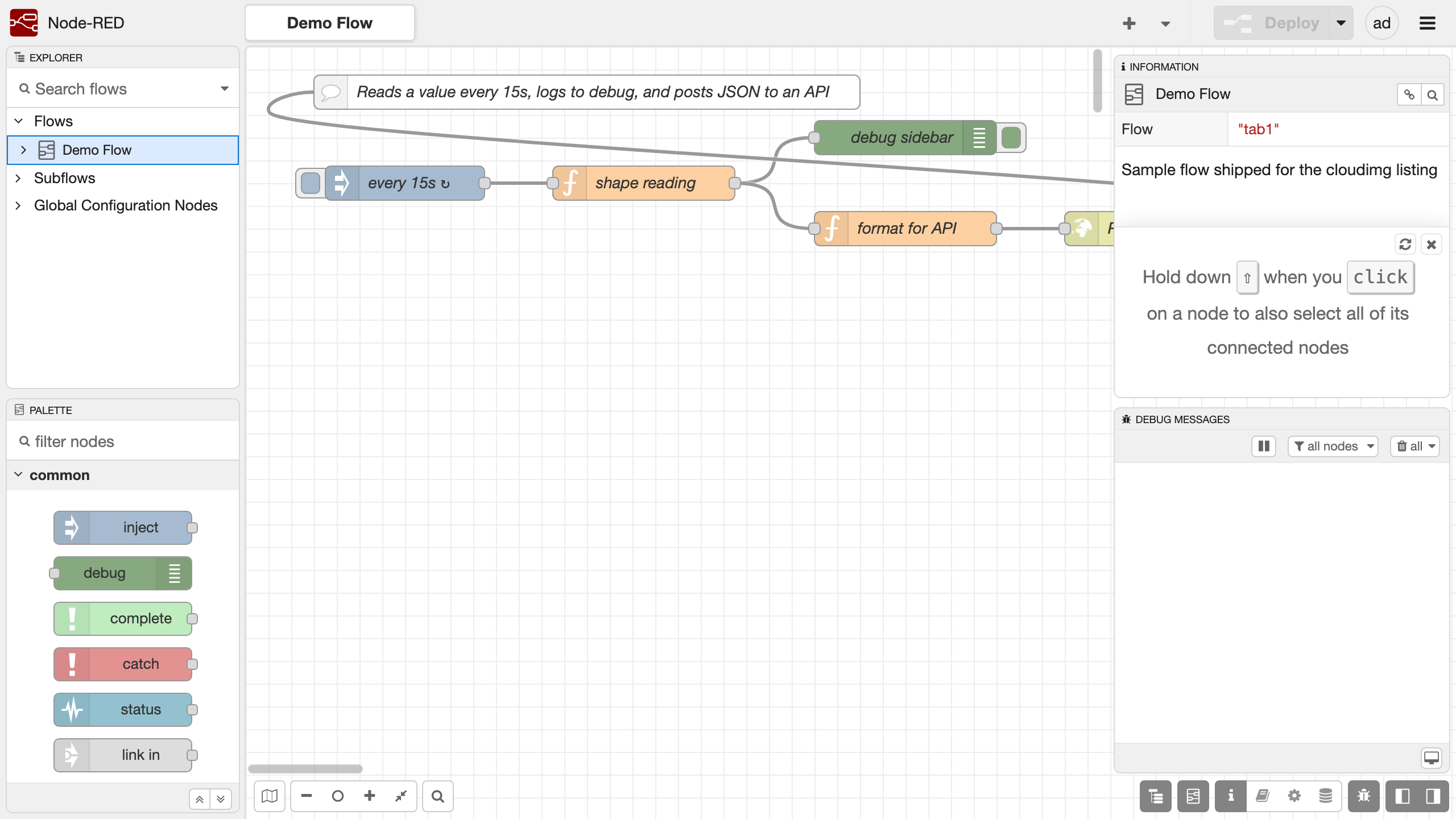Open the Configuration nodes sidebar tab
This screenshot has width=1456, height=819.
(1294, 796)
